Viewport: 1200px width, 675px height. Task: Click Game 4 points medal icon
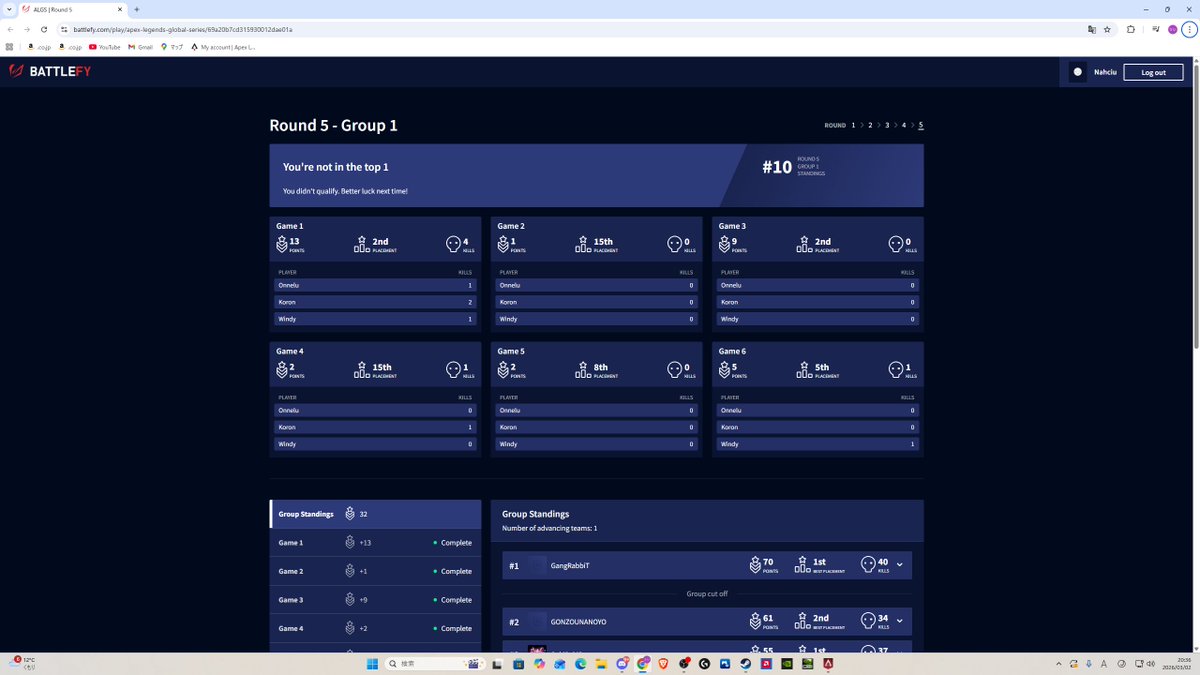click(281, 369)
